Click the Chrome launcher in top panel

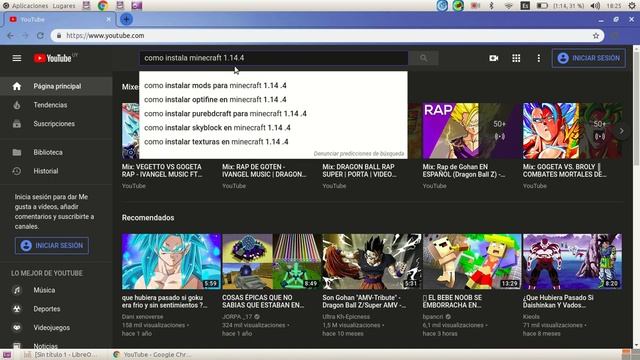click(102, 5)
